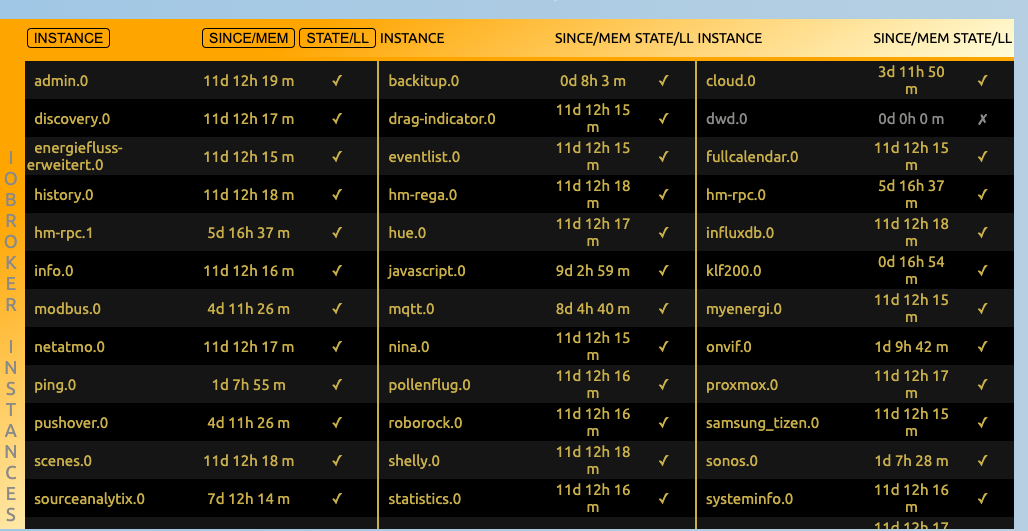Select the myenergi.0 instance name
The width and height of the screenshot is (1028, 531).
(743, 309)
